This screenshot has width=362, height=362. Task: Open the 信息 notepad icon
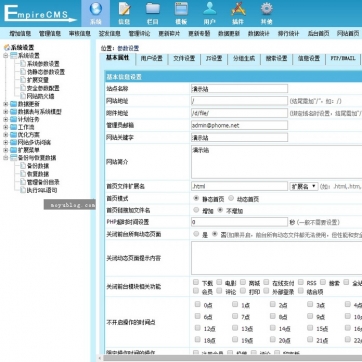pyautogui.click(x=124, y=9)
